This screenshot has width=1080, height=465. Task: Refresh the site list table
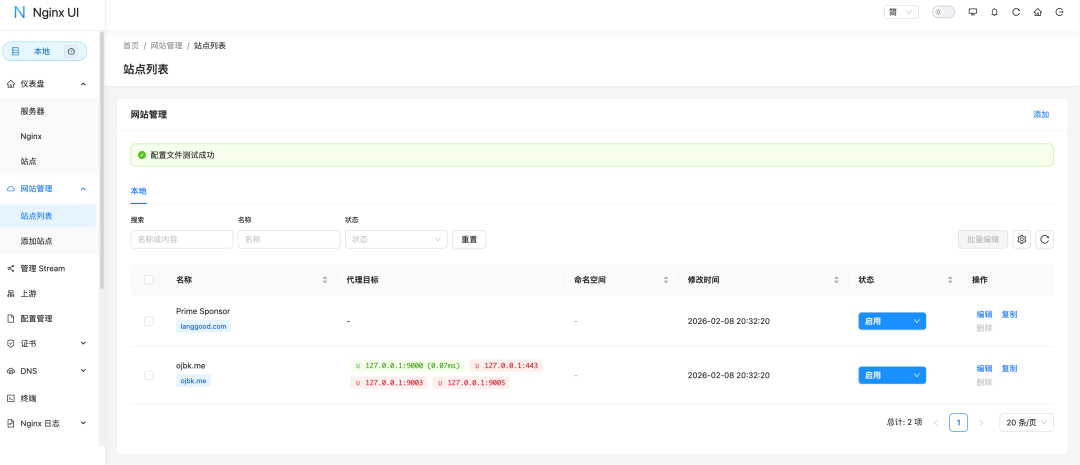point(1044,239)
